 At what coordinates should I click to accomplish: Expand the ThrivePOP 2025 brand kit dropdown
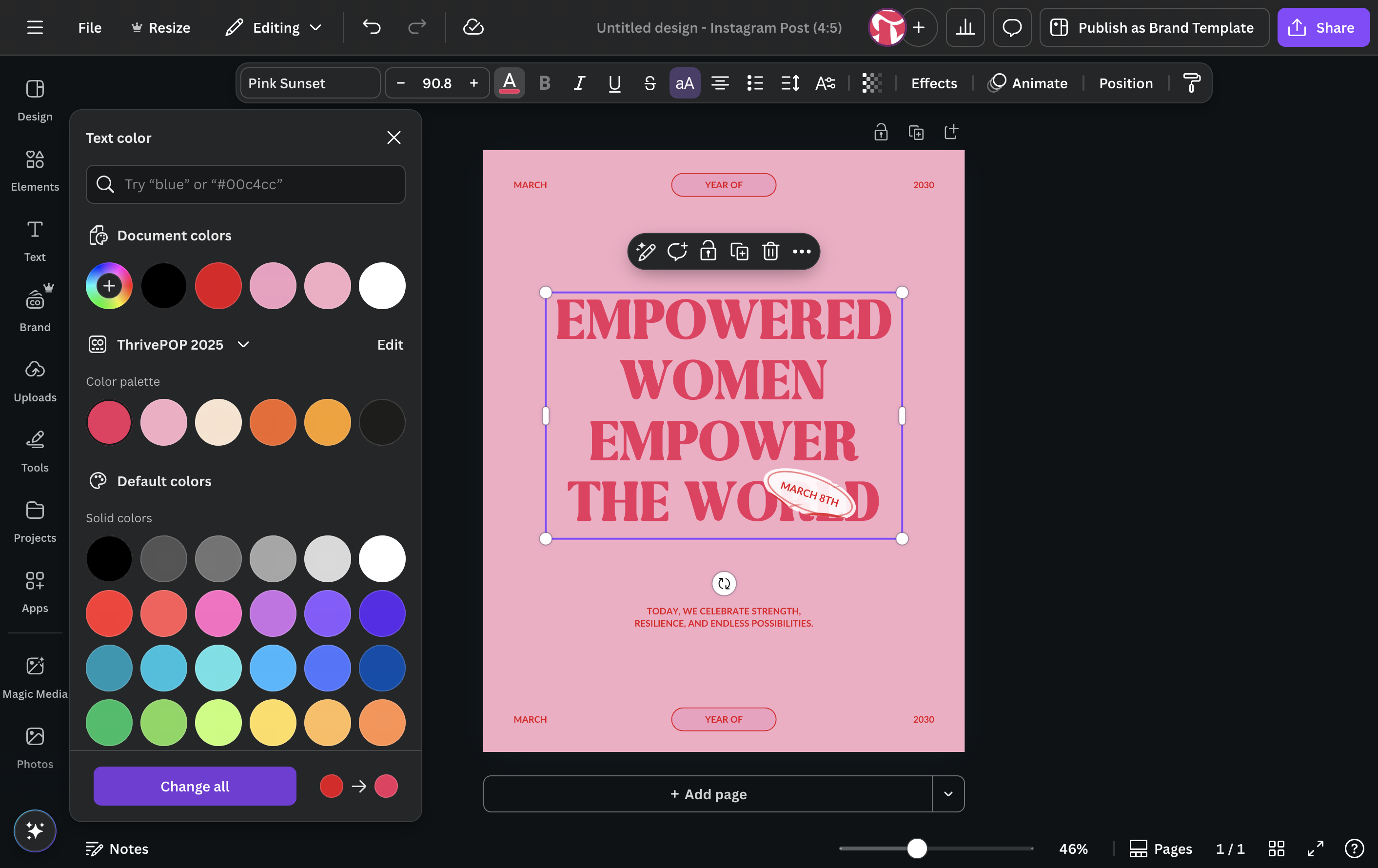coord(243,344)
